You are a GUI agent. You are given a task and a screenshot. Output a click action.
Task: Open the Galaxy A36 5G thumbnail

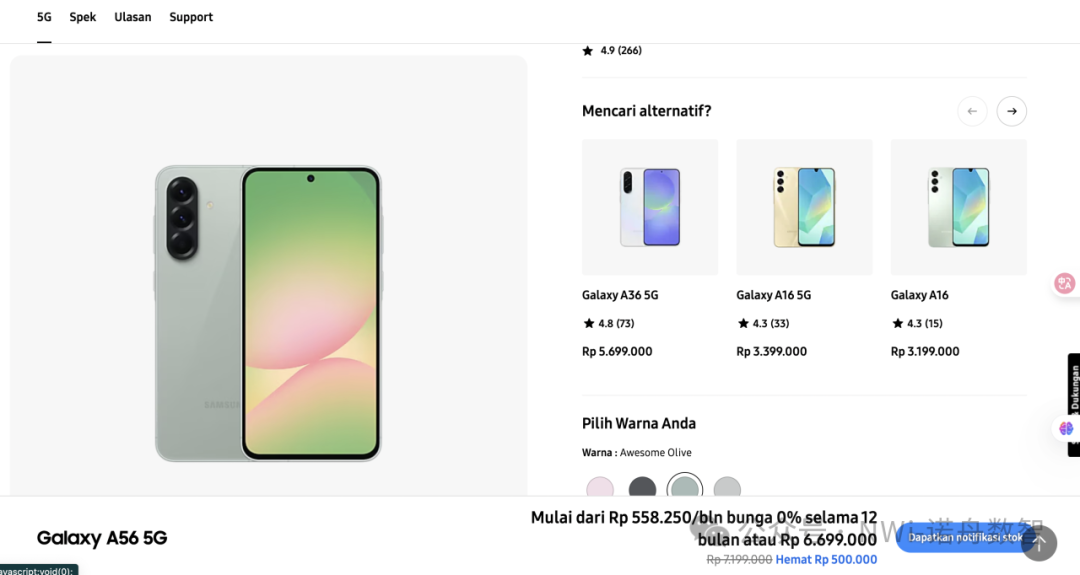click(x=650, y=207)
